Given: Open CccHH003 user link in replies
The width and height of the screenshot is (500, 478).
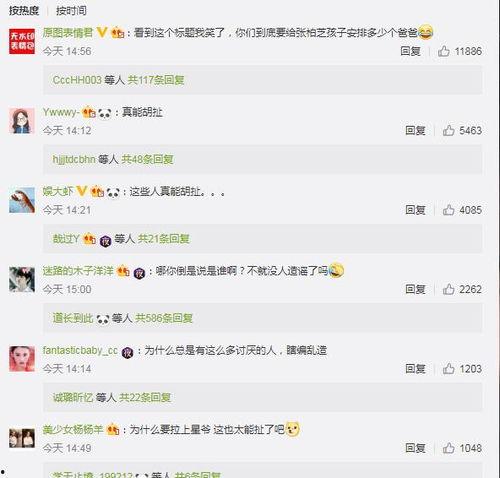Looking at the screenshot, I should pos(77,80).
